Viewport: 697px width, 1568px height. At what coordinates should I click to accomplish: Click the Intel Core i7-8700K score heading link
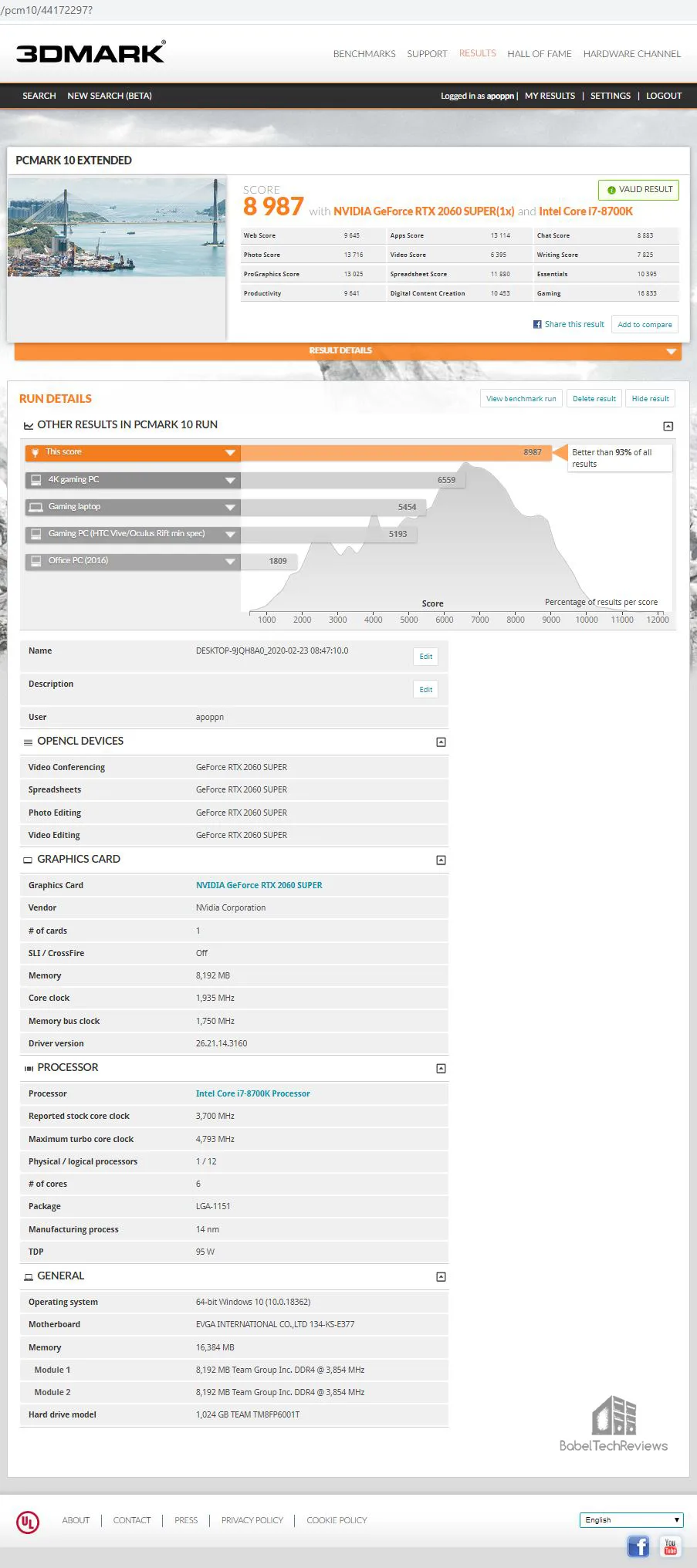(x=586, y=211)
